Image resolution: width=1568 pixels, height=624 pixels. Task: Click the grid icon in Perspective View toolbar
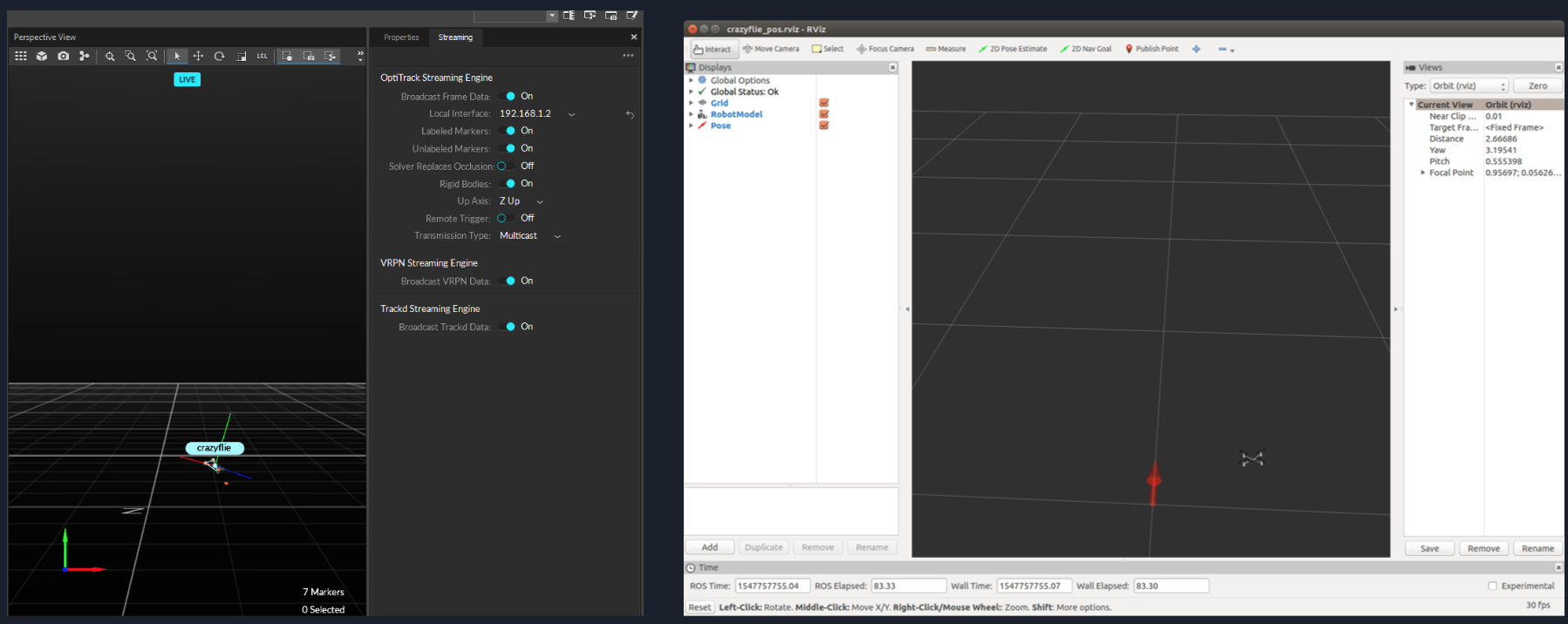[21, 56]
